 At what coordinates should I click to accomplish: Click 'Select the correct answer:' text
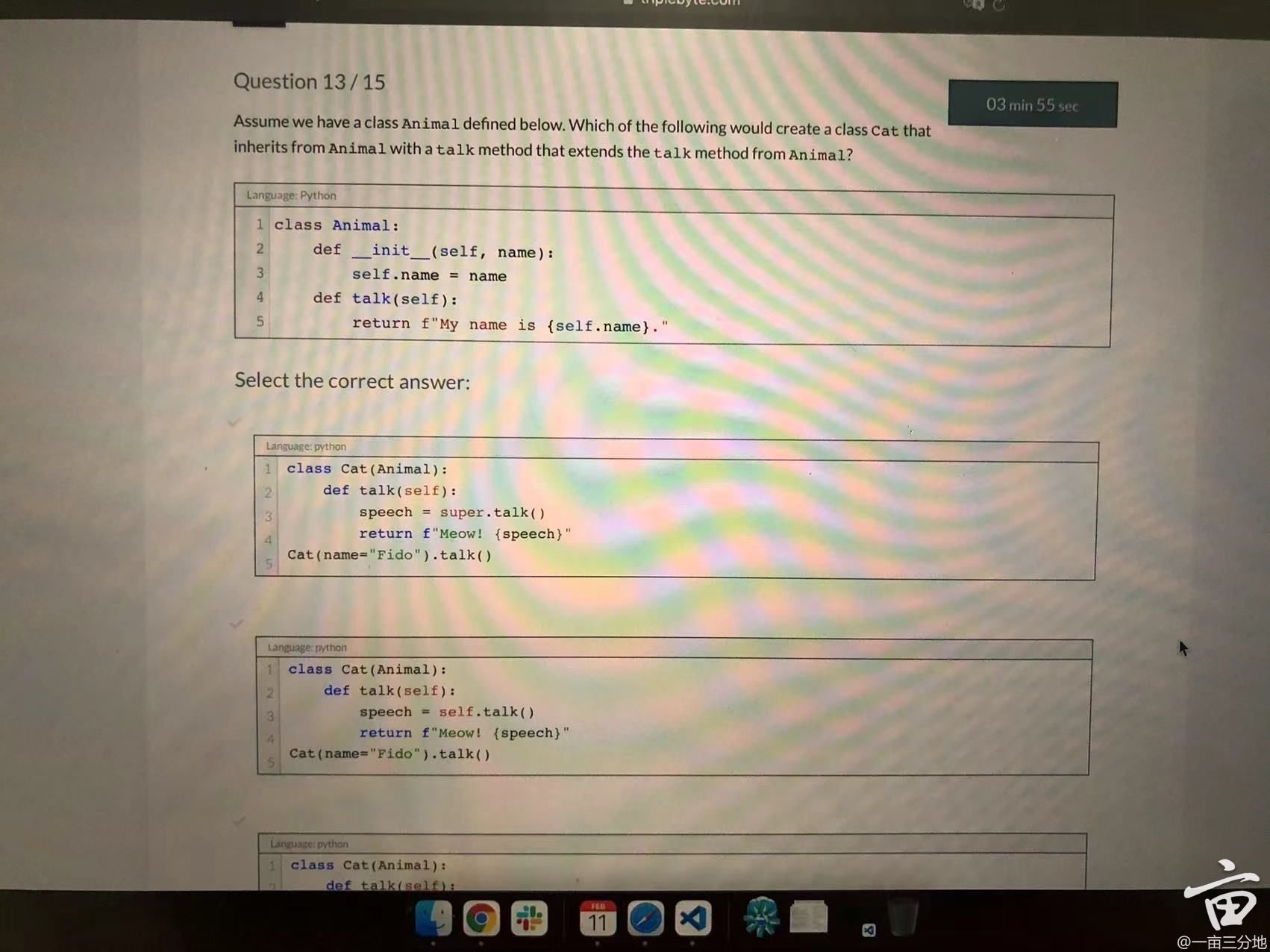point(352,381)
